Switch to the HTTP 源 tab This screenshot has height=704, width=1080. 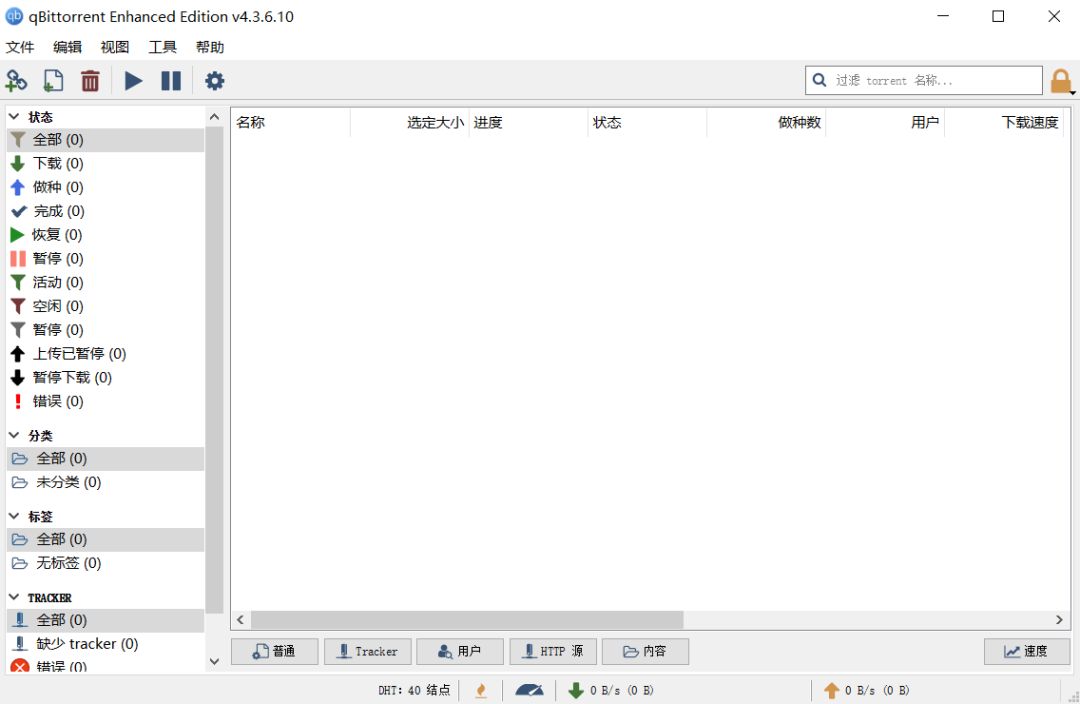[x=553, y=652]
